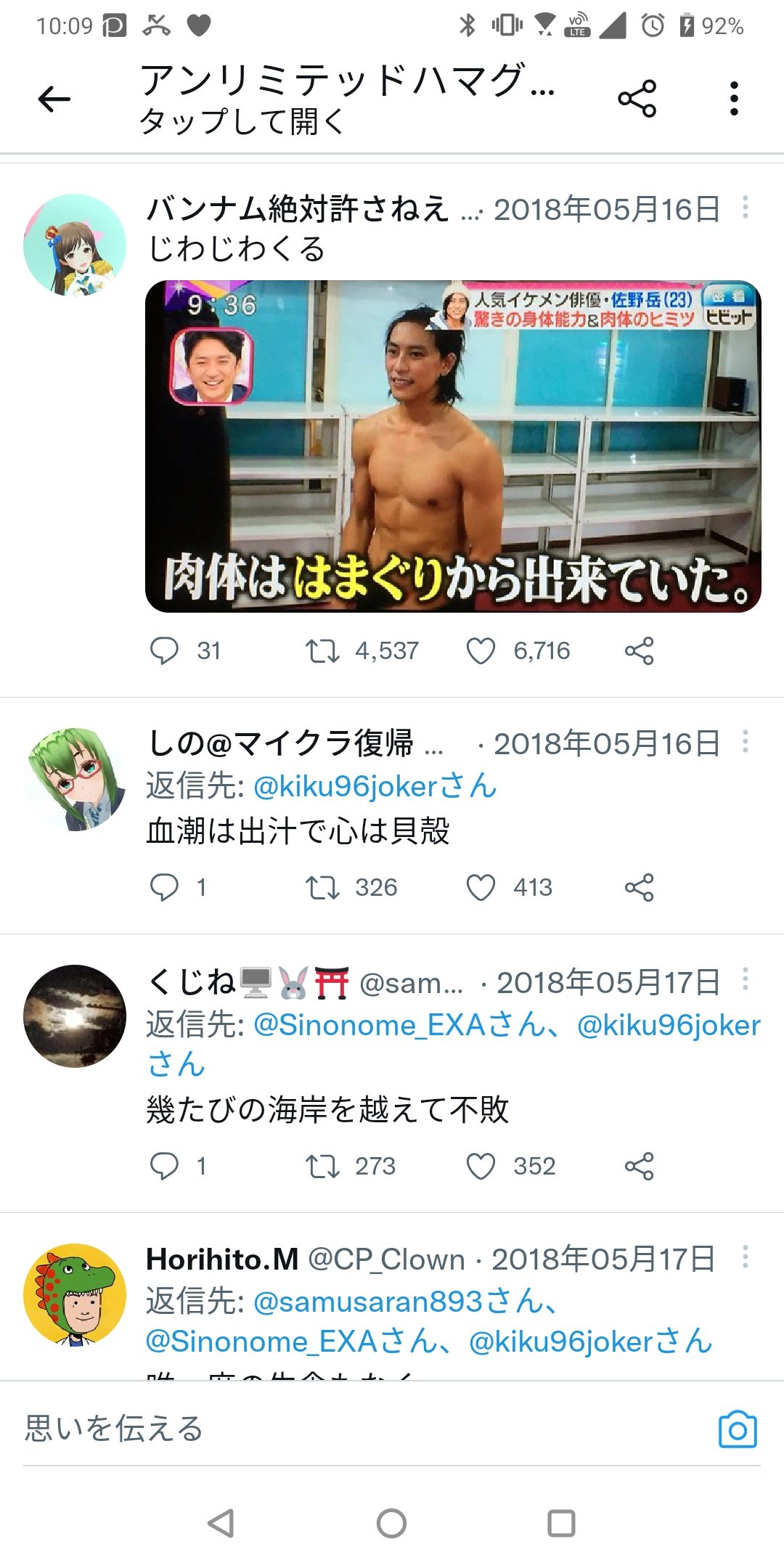
Task: Tap the Android home button
Action: [x=391, y=1523]
